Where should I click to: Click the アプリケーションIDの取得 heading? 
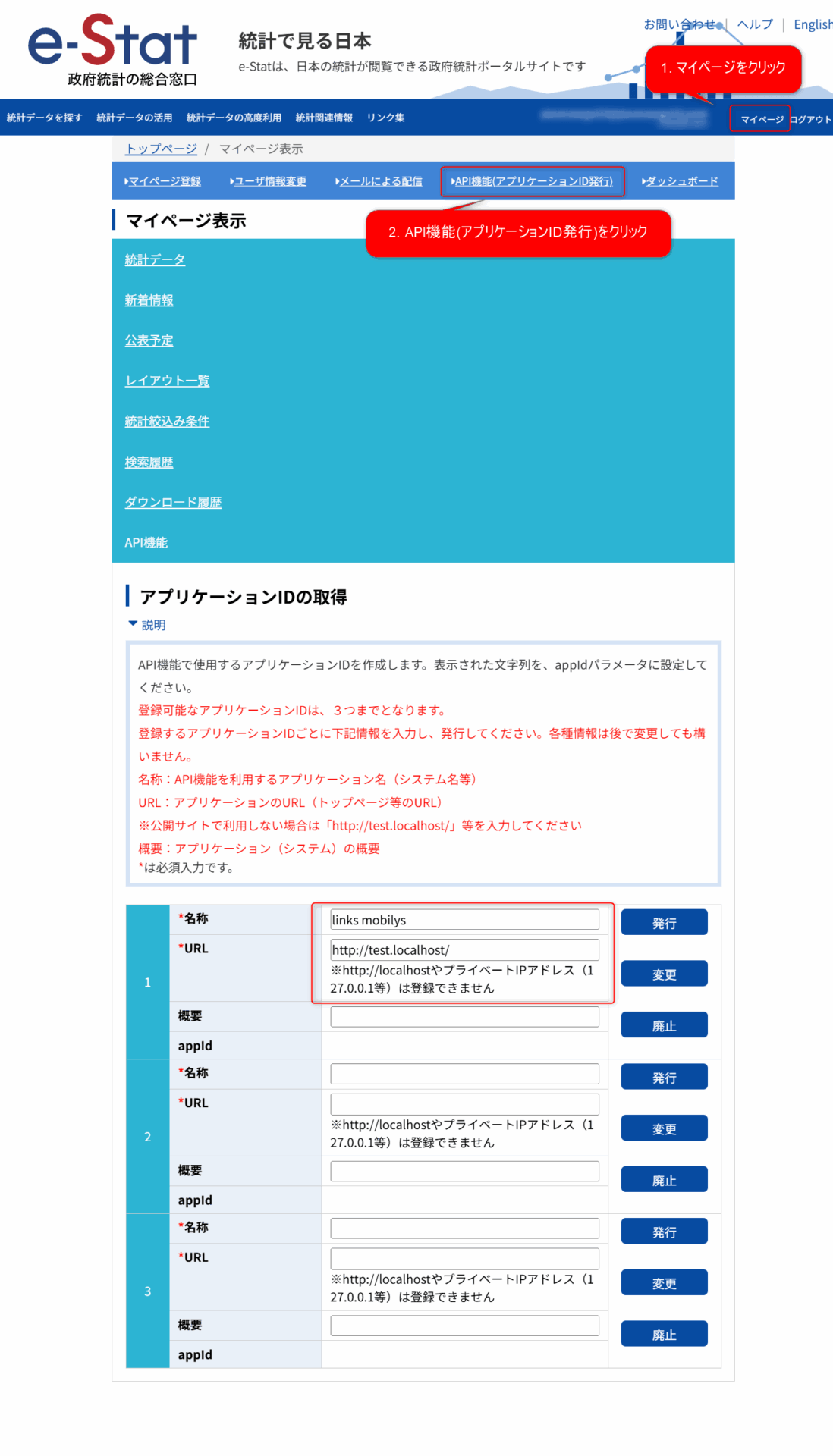244,597
